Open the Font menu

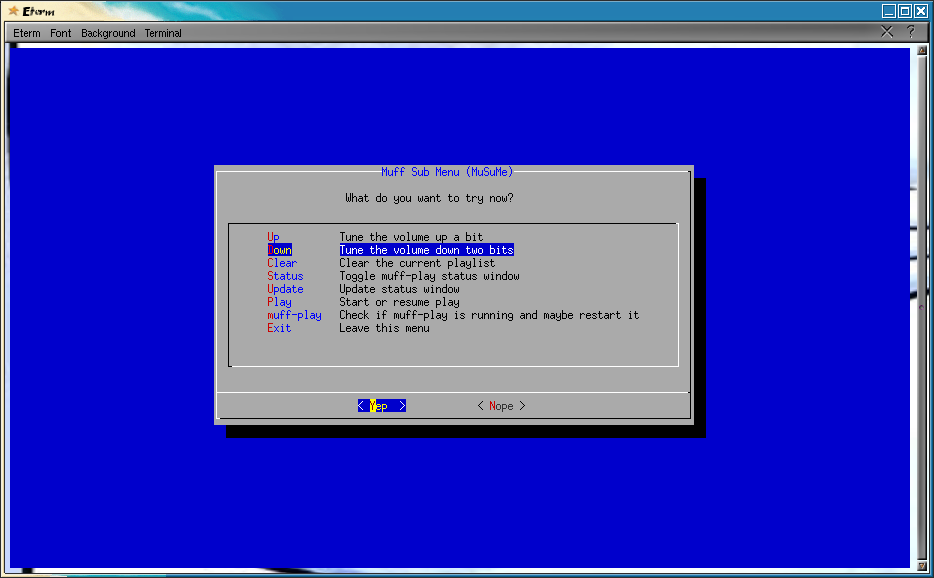pyautogui.click(x=60, y=33)
